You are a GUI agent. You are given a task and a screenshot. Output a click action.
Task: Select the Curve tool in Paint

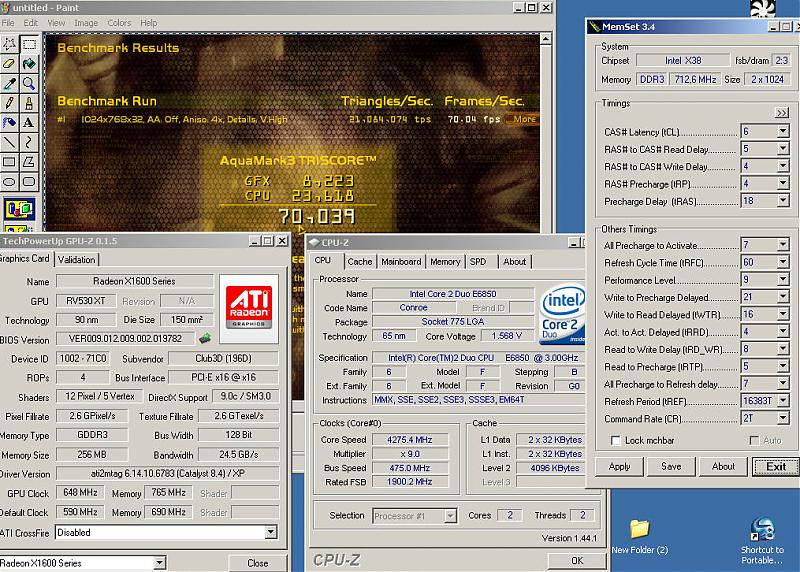(x=29, y=142)
